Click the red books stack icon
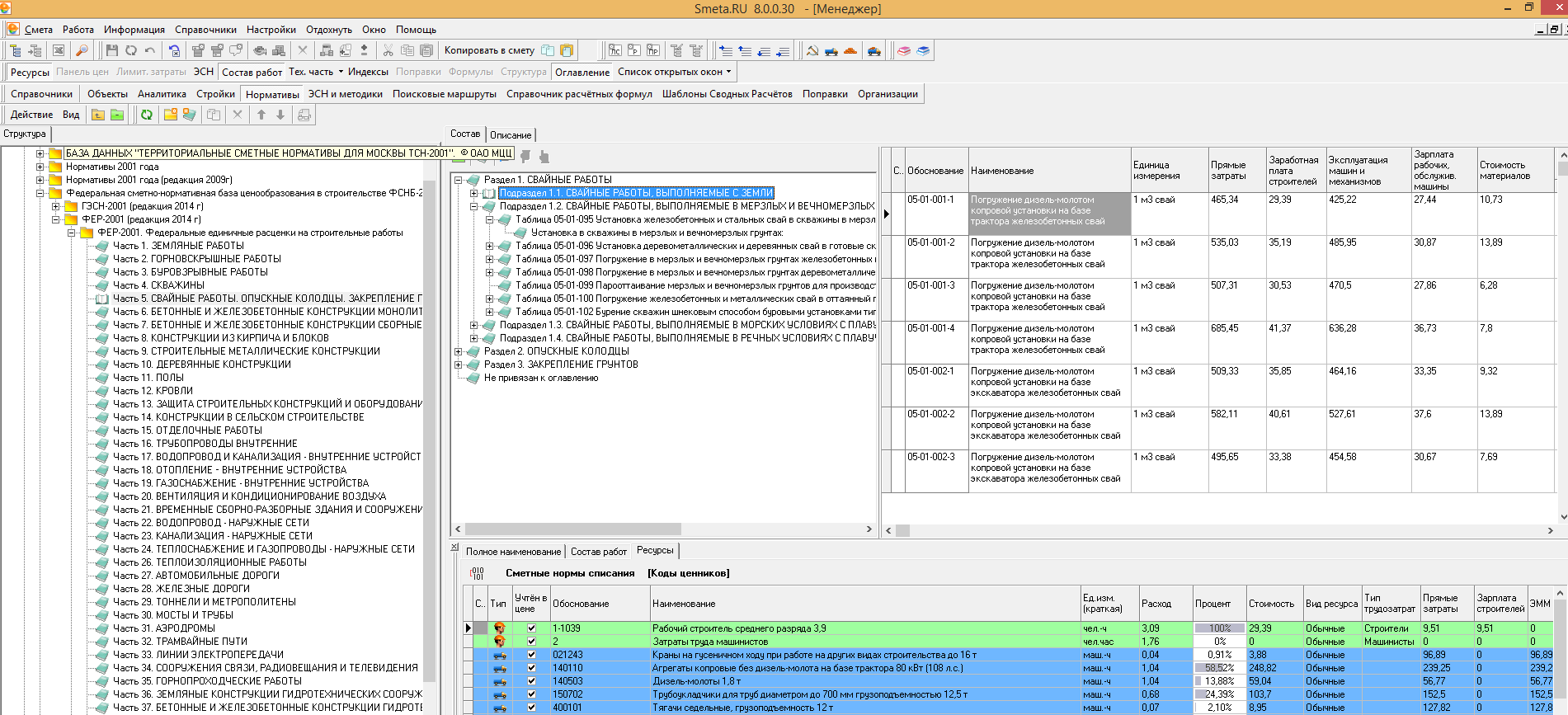 pyautogui.click(x=904, y=51)
